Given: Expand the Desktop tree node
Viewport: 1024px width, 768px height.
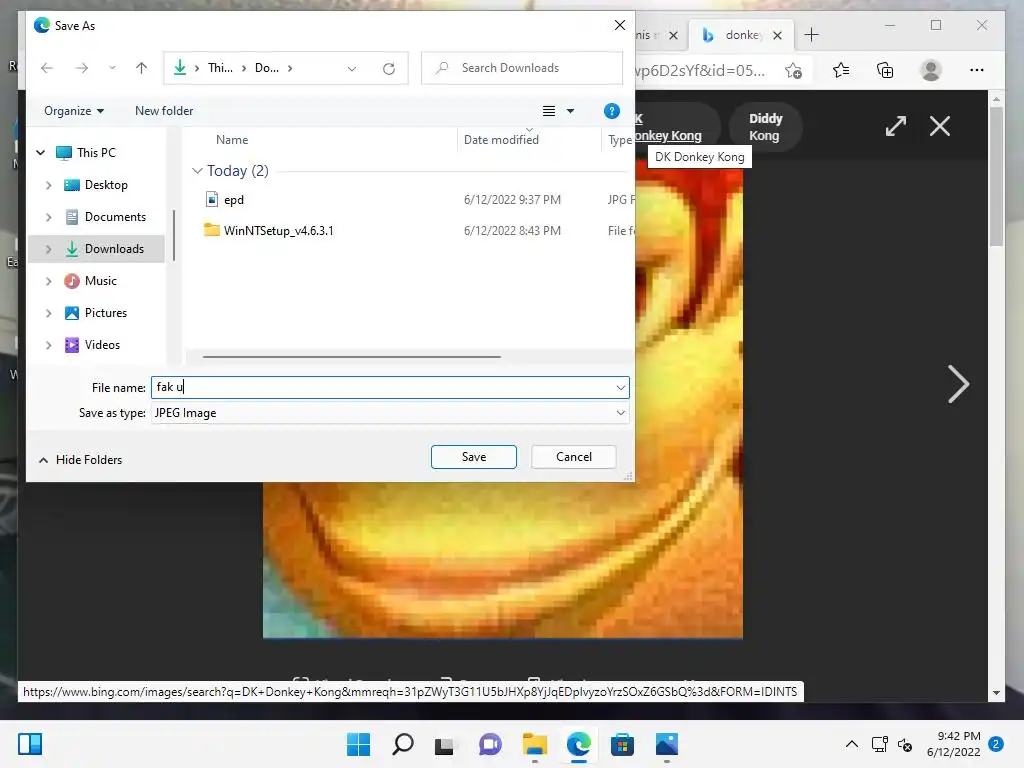Looking at the screenshot, I should [48, 185].
